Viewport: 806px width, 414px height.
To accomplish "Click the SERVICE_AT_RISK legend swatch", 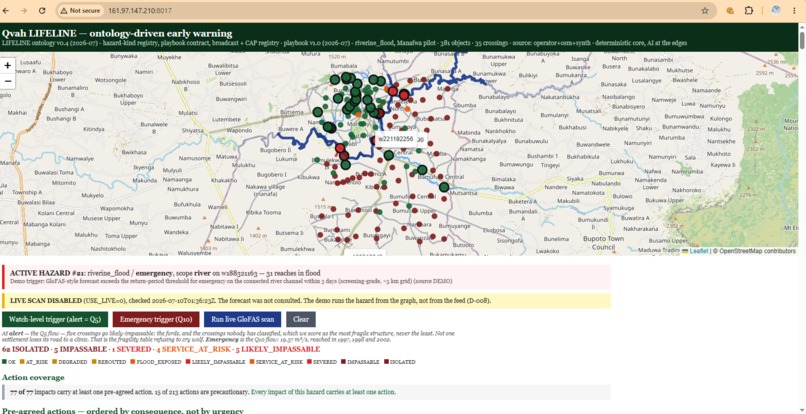I will [252, 362].
